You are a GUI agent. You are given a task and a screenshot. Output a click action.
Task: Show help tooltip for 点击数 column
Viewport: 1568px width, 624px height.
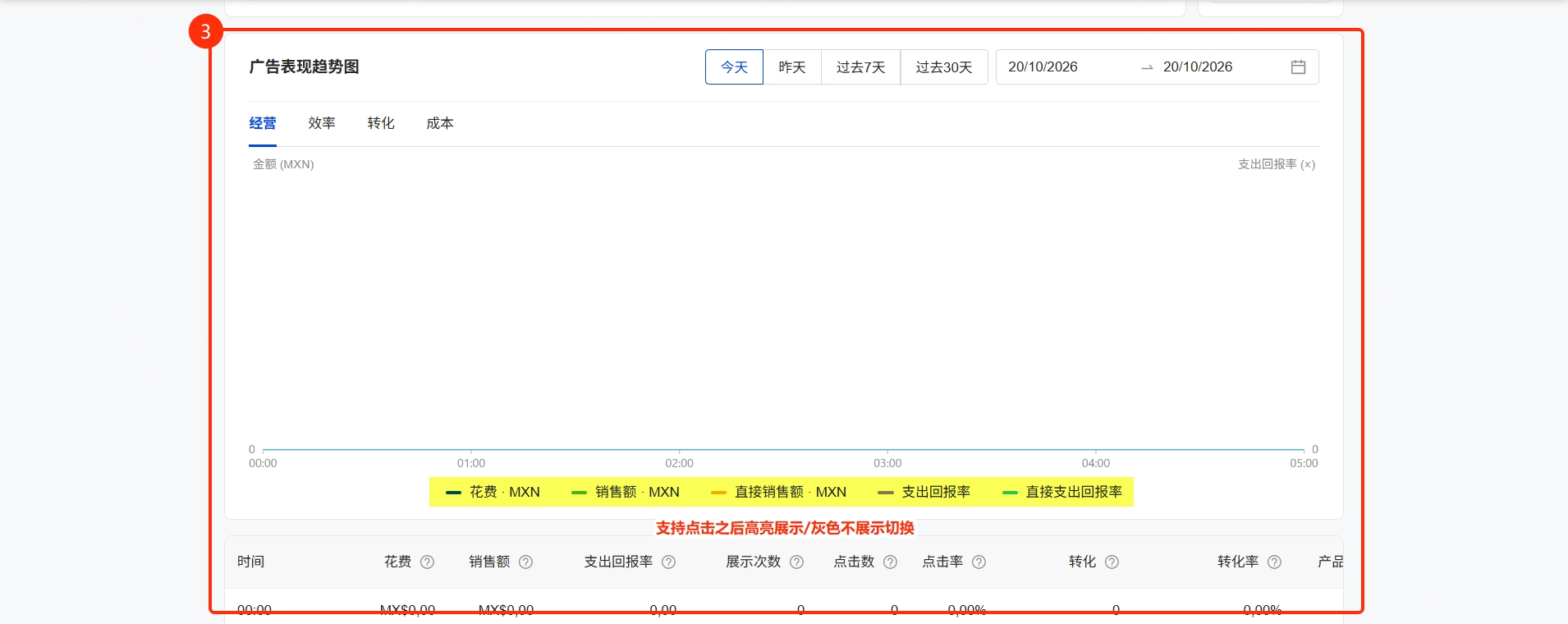890,562
